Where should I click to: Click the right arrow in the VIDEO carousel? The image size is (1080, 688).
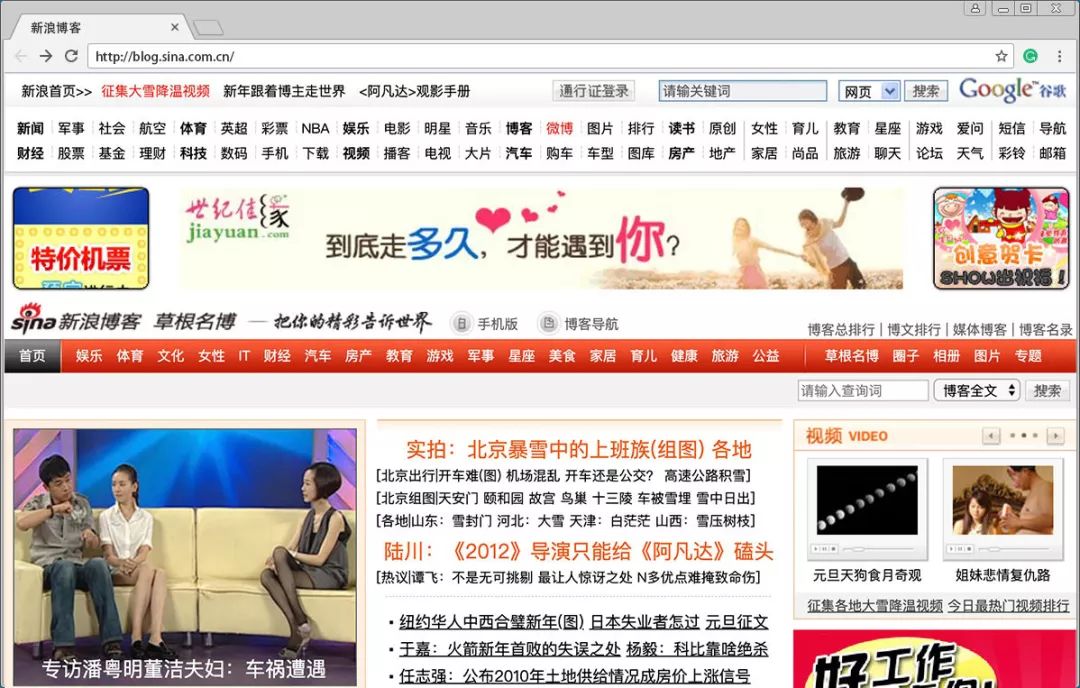point(1055,436)
